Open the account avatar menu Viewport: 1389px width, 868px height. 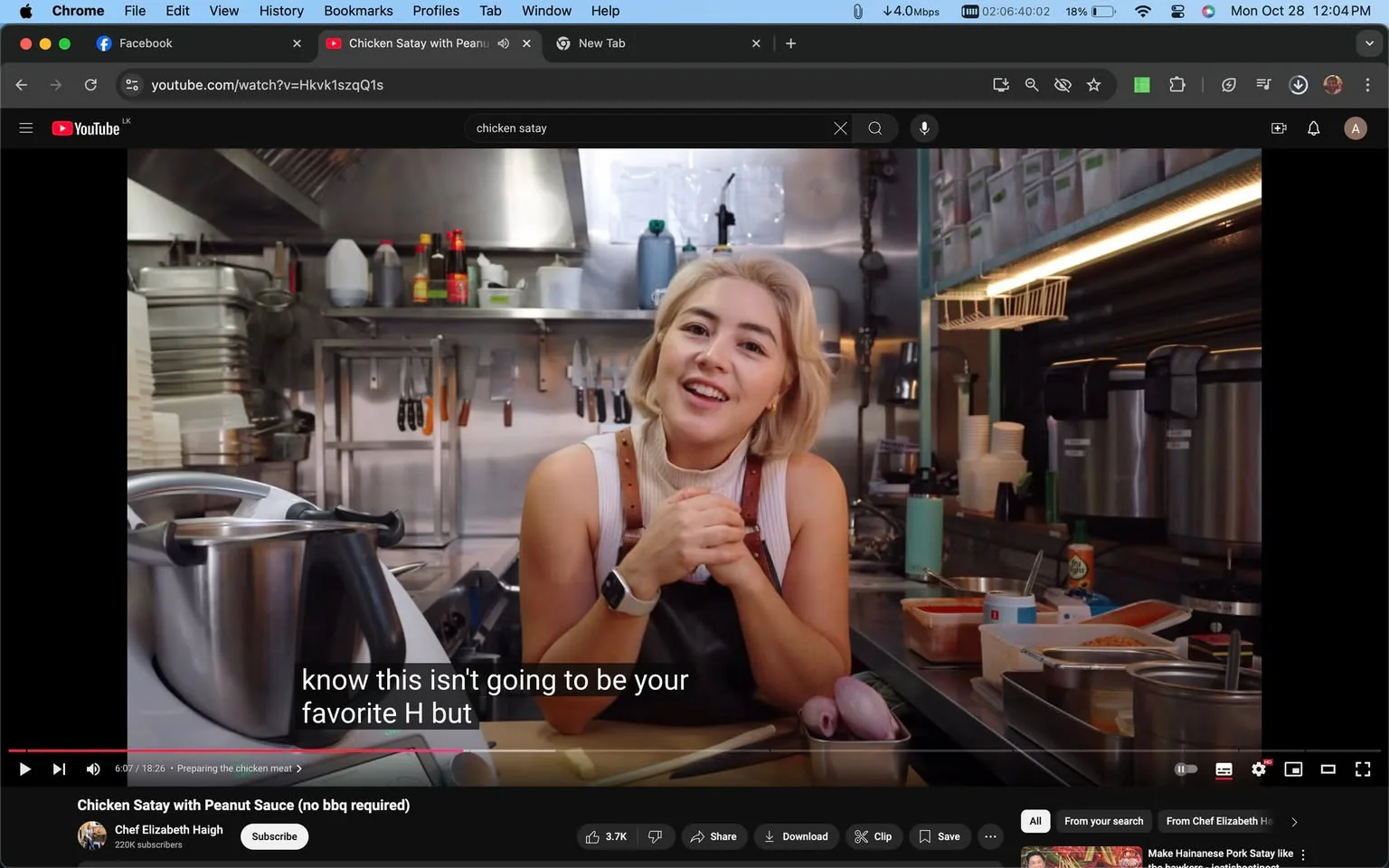1355,128
